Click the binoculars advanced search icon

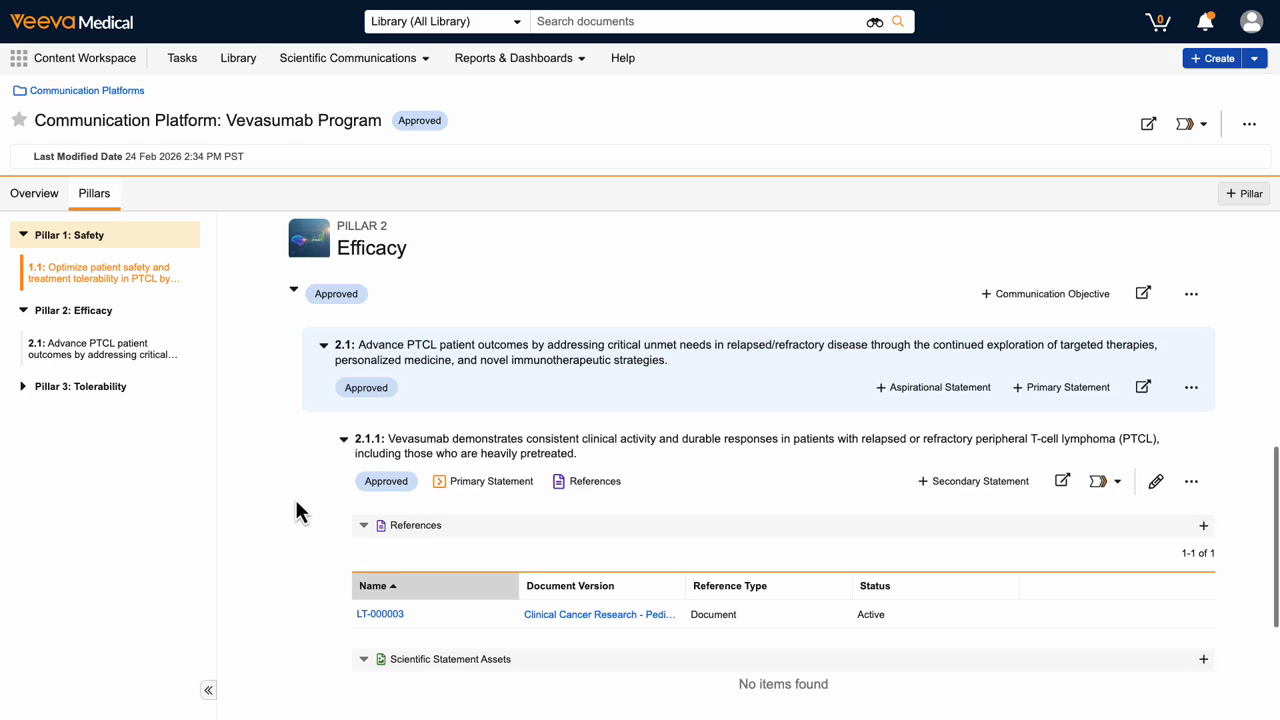pos(875,22)
